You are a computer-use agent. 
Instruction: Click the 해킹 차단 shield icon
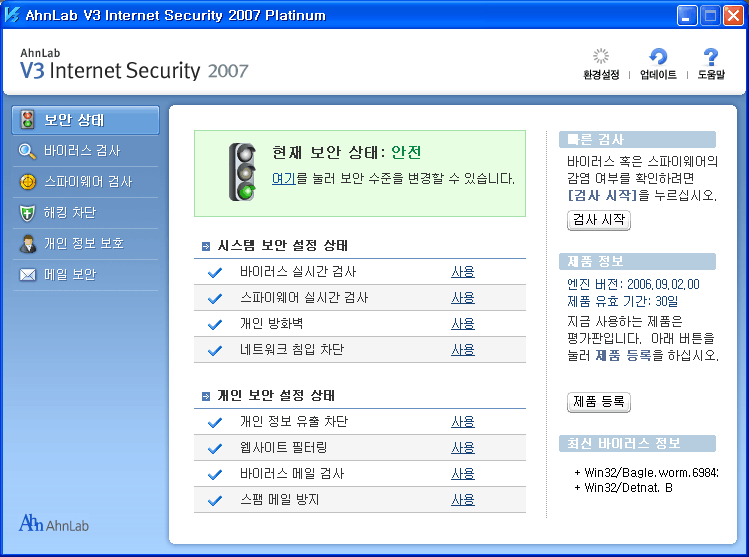coord(27,213)
